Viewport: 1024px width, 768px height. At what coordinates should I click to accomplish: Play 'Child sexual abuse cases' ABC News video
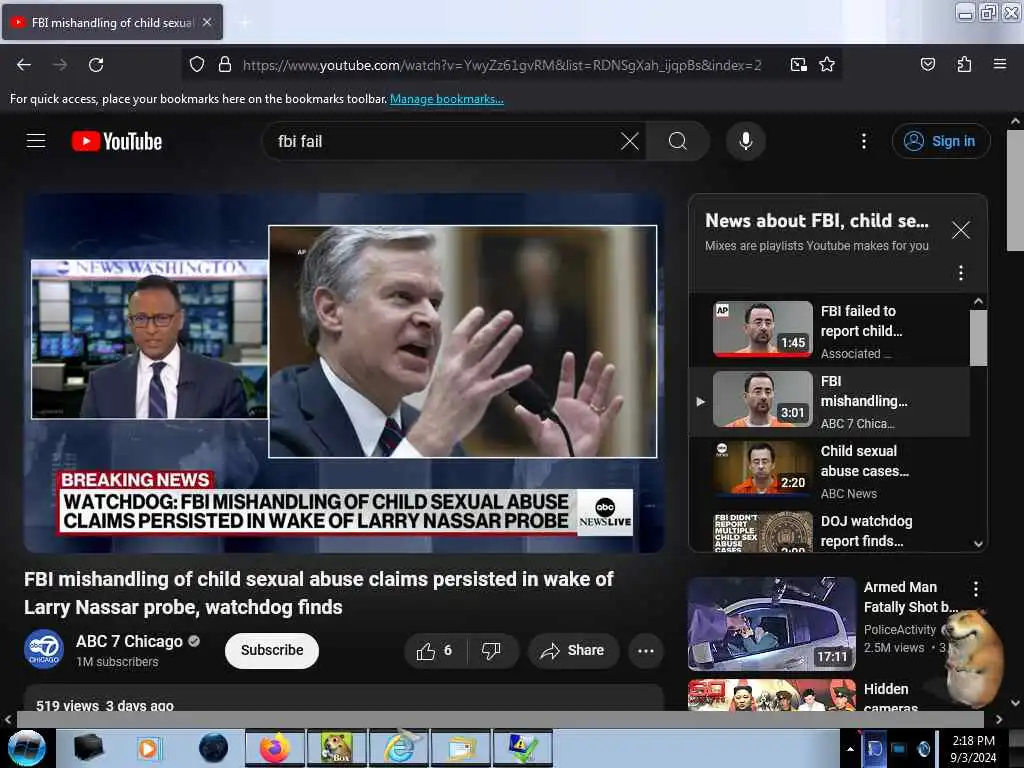[829, 470]
